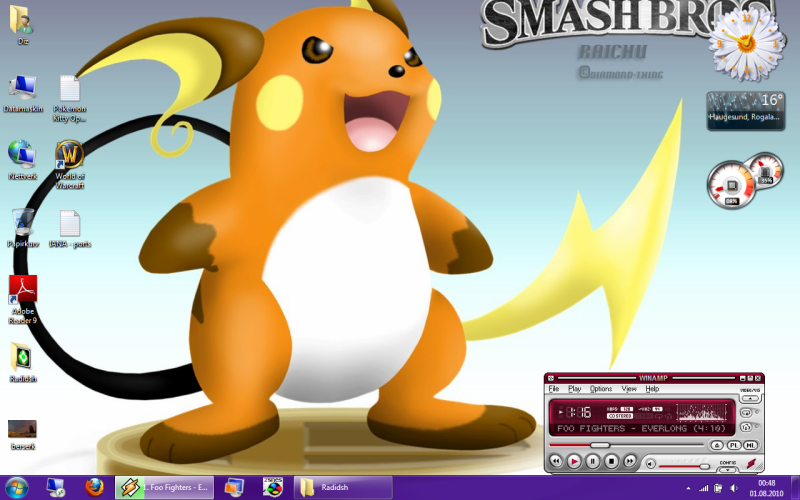Open Datamaskin computer icon
This screenshot has height=500, width=800.
tap(22, 94)
